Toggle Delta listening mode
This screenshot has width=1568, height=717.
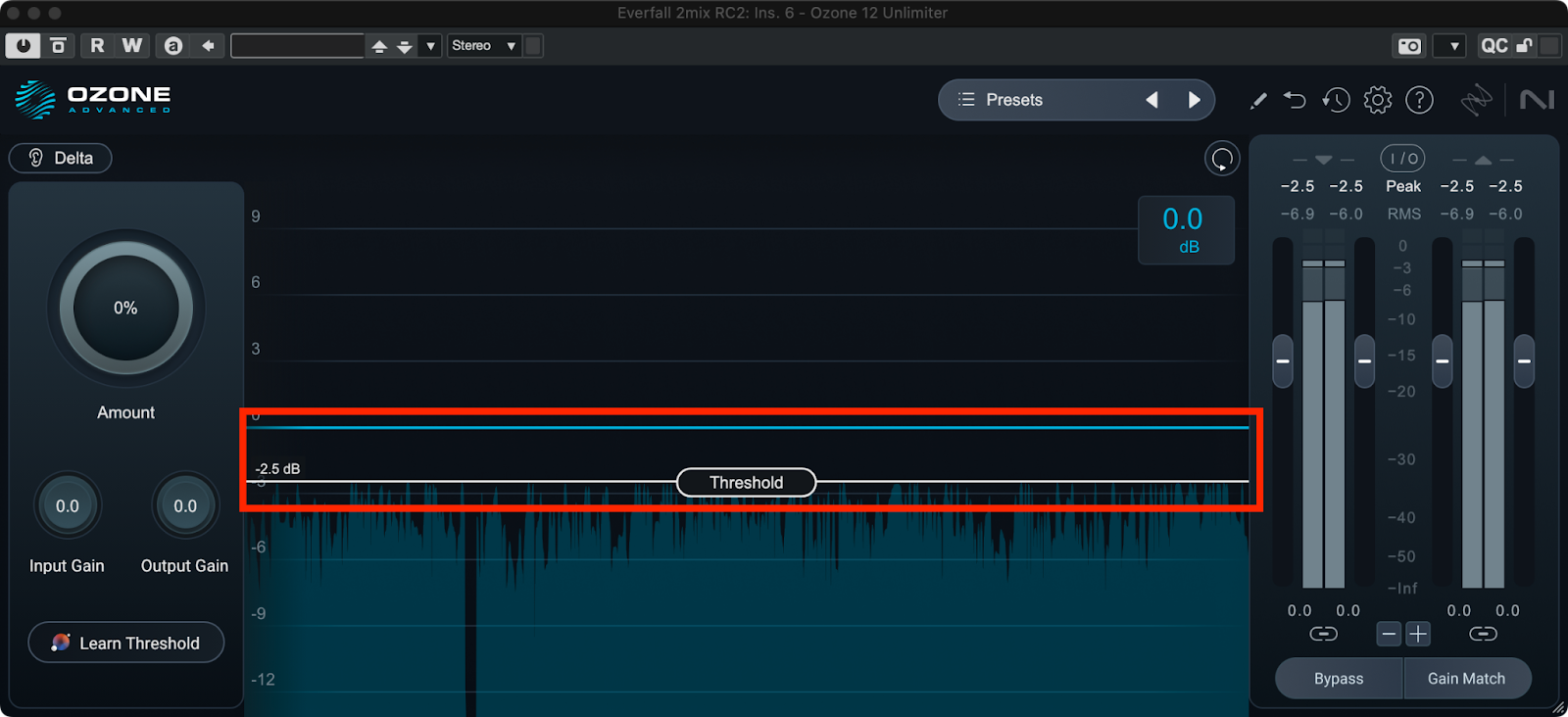coord(61,159)
